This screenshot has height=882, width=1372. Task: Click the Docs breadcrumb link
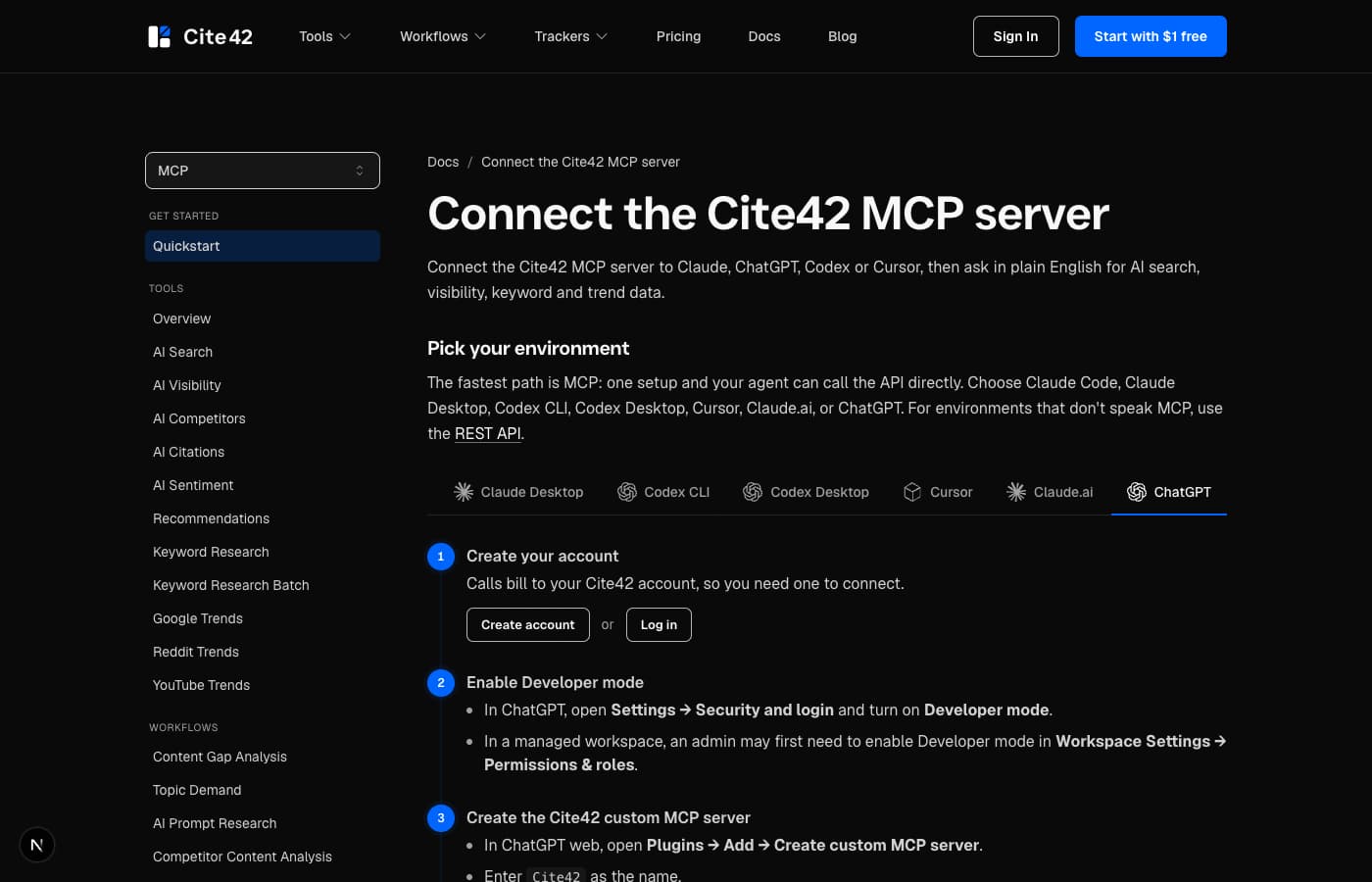pos(443,162)
